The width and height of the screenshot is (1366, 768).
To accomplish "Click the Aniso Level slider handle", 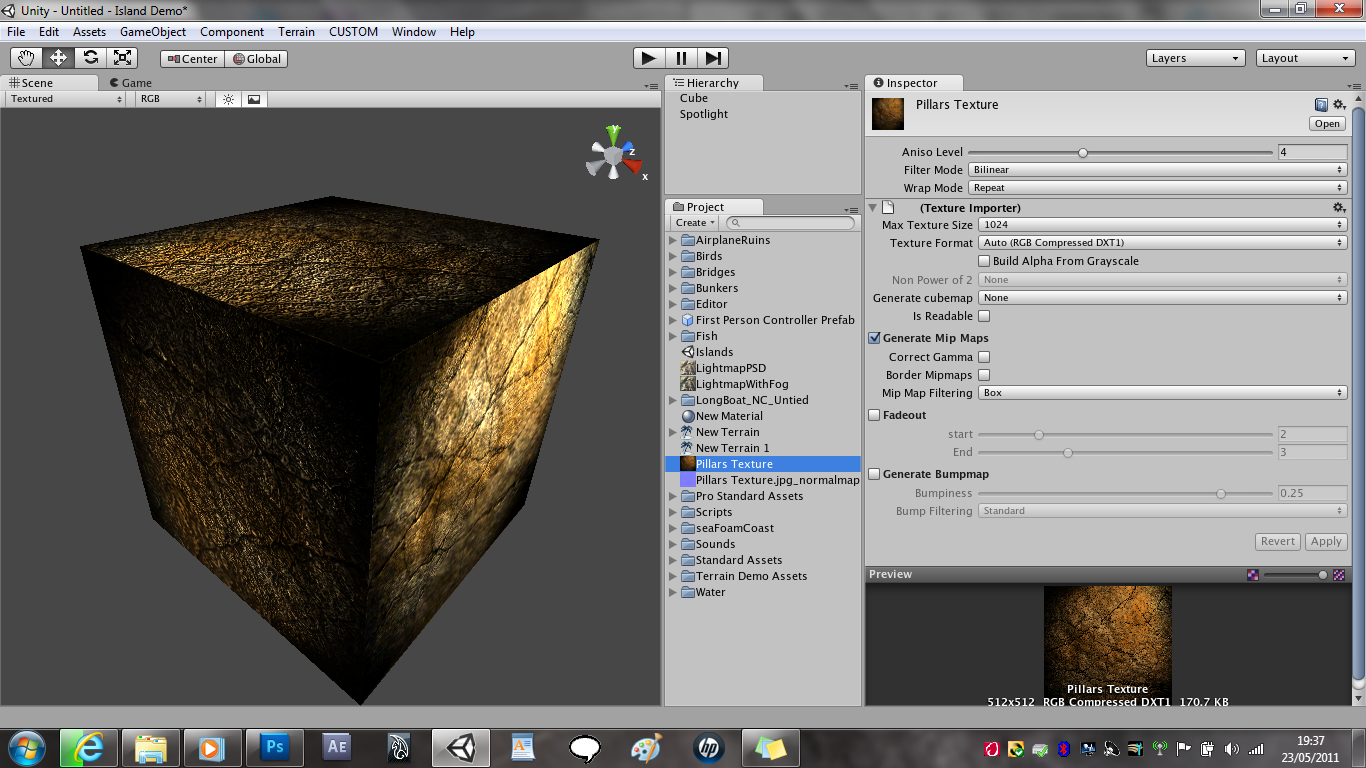I will [x=1082, y=153].
